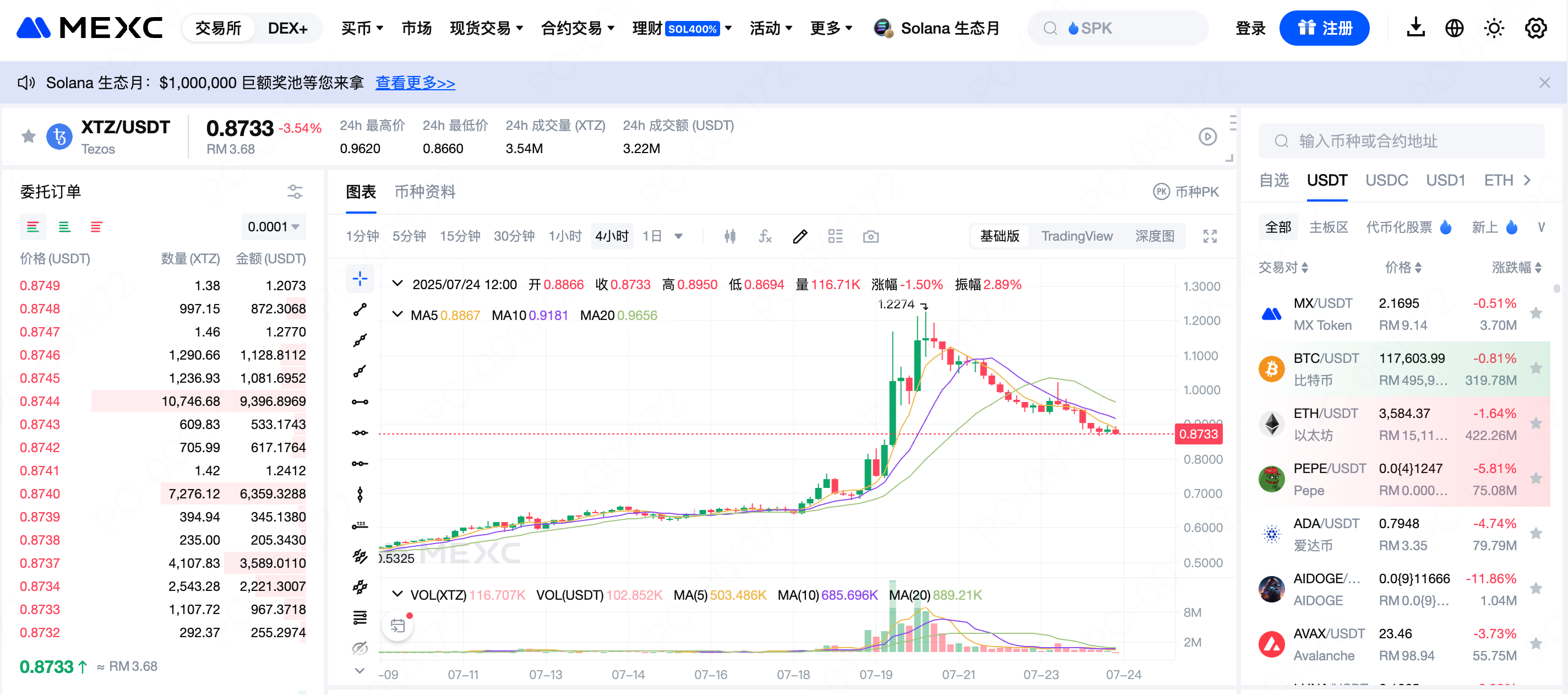Expand more time intervals dropdown arrow
The width and height of the screenshot is (1568, 695).
(x=679, y=236)
